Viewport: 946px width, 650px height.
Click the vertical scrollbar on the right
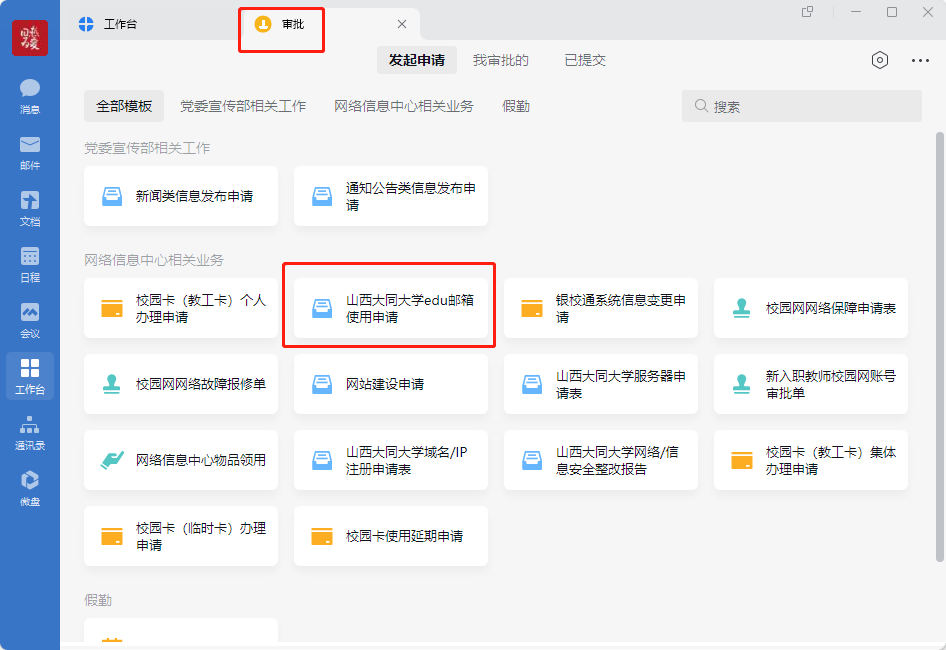pyautogui.click(x=939, y=347)
